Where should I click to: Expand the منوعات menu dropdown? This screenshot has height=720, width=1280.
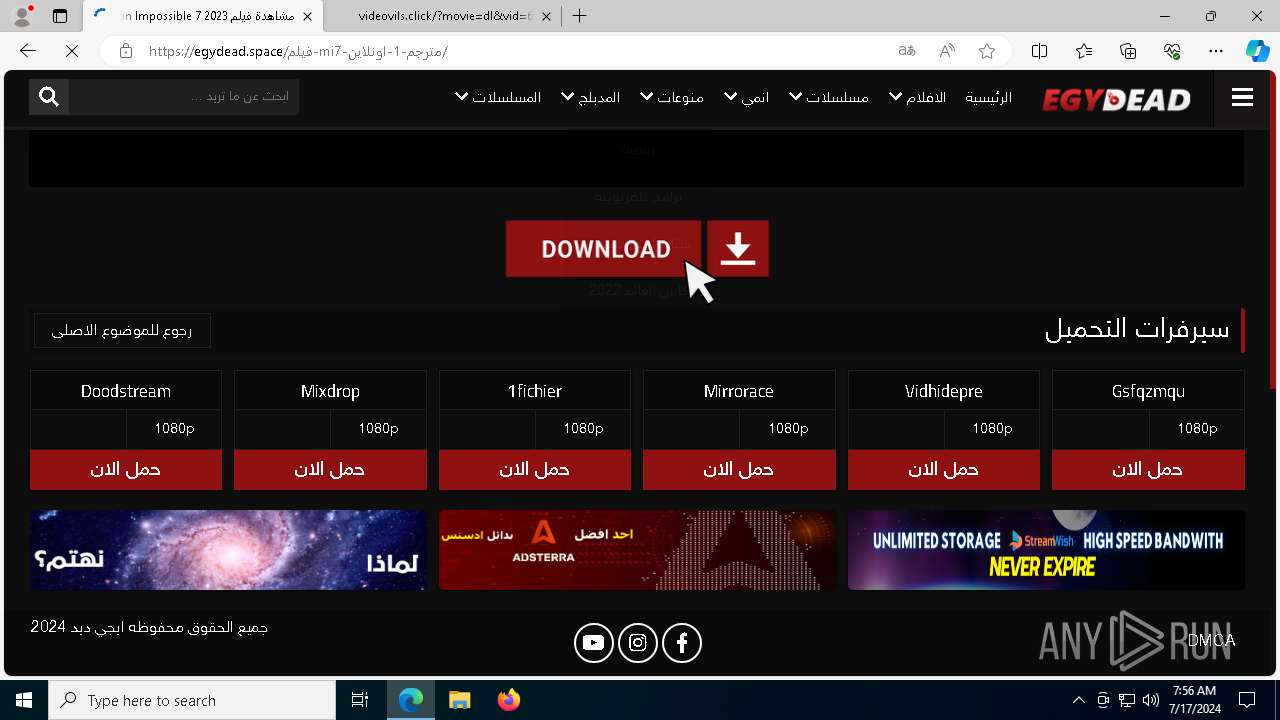(672, 97)
